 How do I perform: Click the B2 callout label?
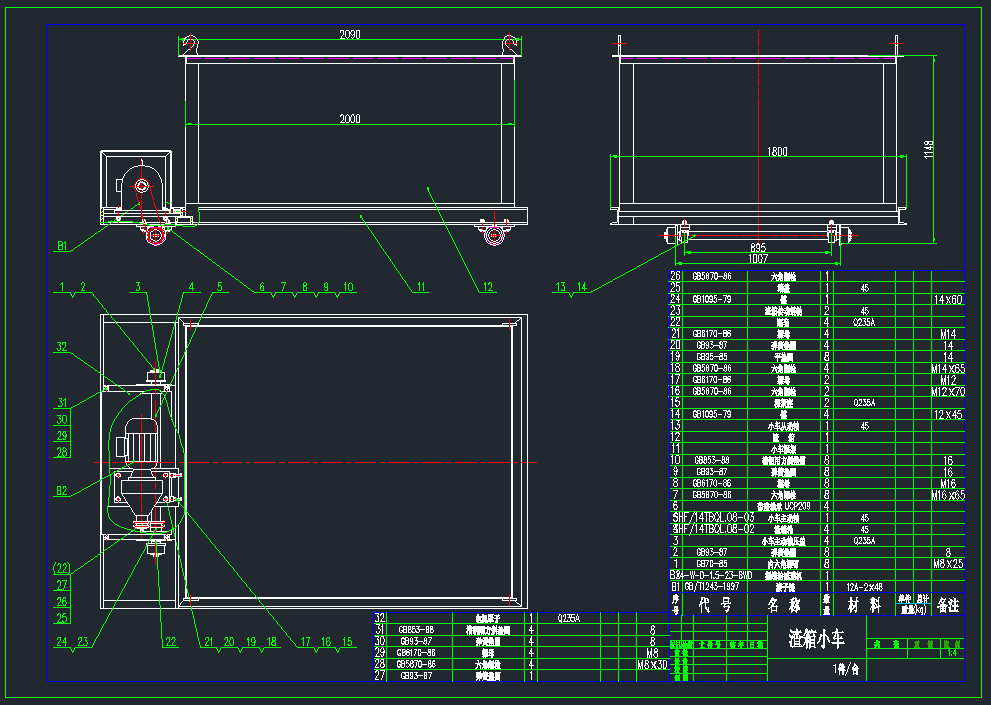click(x=61, y=491)
